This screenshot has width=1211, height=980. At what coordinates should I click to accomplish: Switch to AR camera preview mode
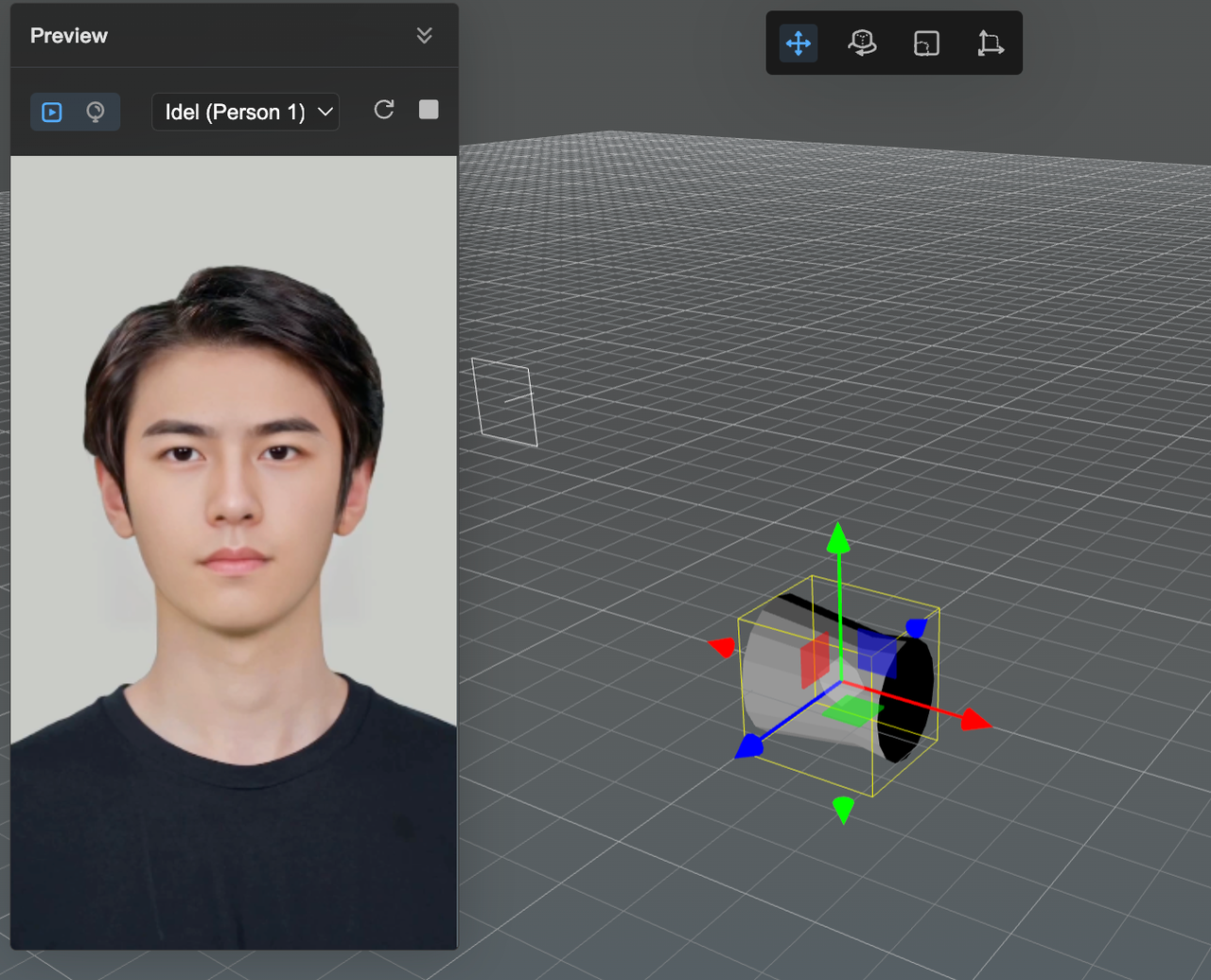(96, 112)
